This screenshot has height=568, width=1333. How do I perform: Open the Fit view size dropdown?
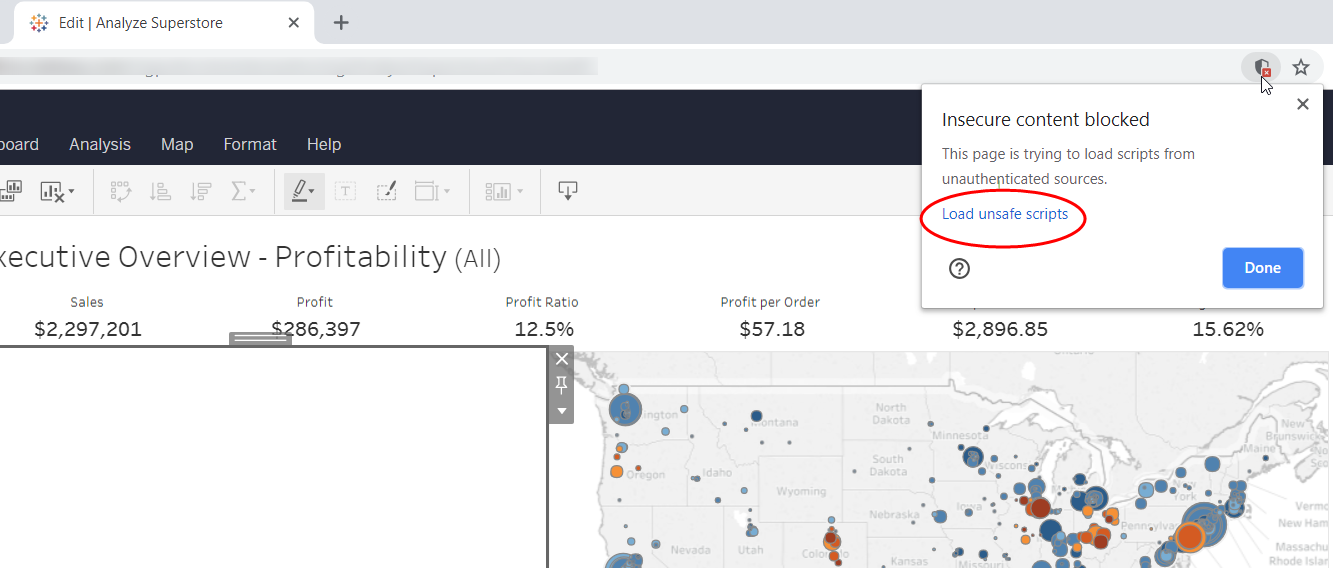pos(432,191)
